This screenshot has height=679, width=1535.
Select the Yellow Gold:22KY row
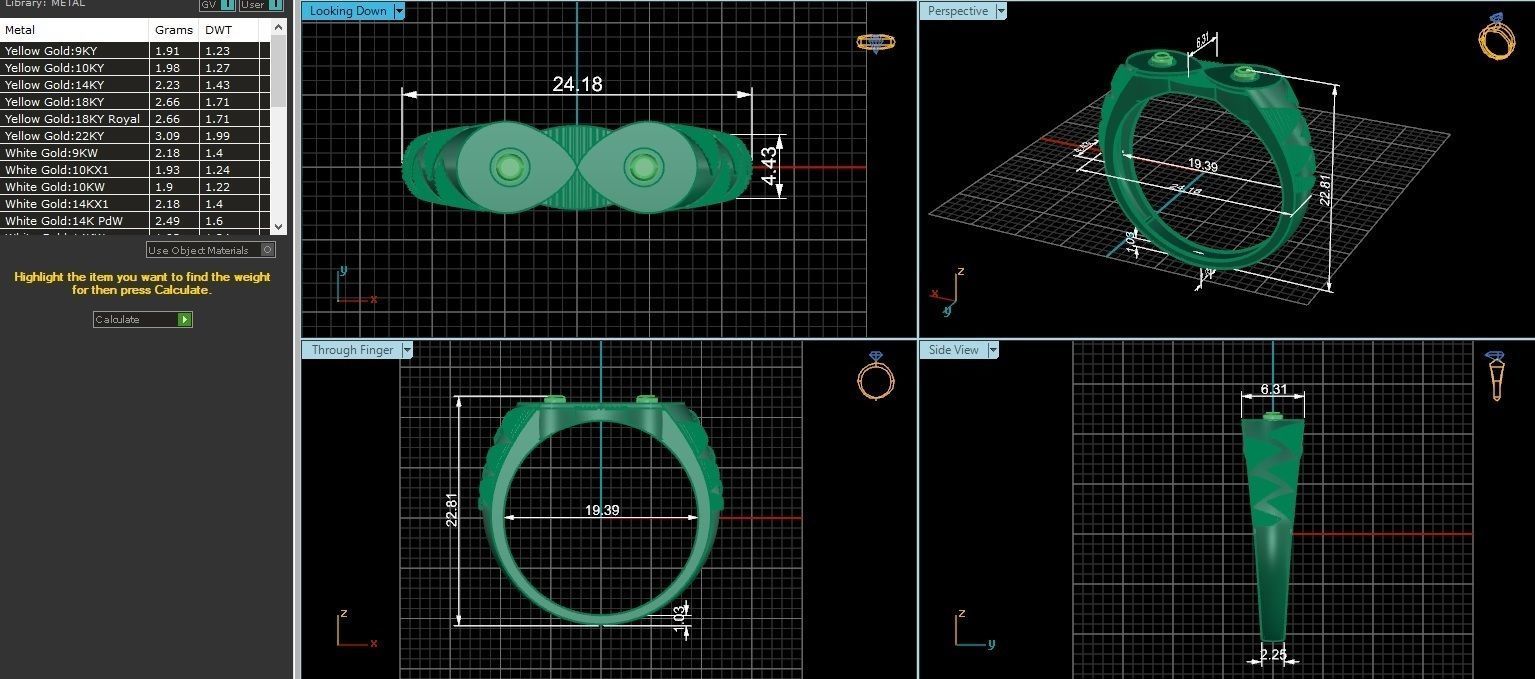[x=135, y=136]
